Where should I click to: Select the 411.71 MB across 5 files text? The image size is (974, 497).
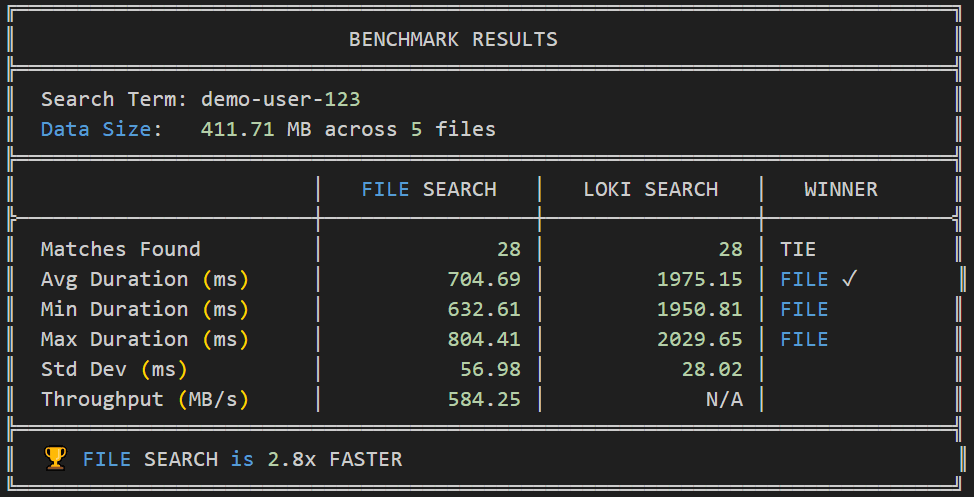coord(348,129)
